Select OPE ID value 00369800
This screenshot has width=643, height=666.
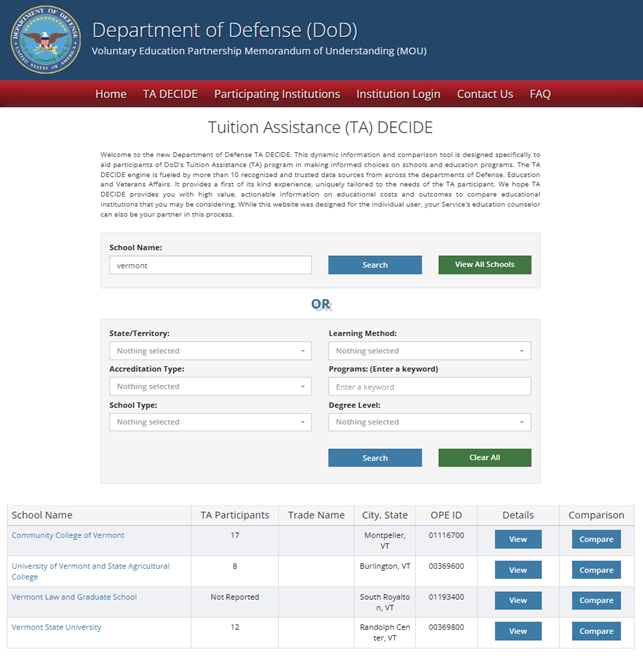pos(446,627)
